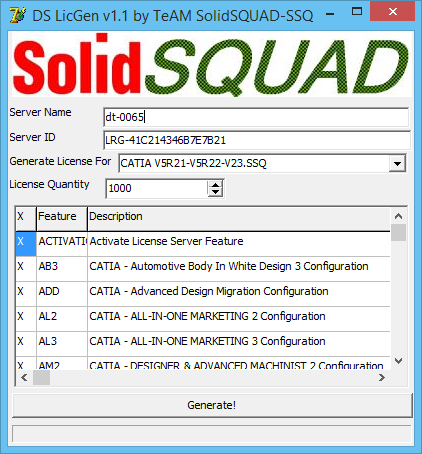Toggle the X mark for AM2 feature
The height and width of the screenshot is (454, 422).
click(x=26, y=363)
